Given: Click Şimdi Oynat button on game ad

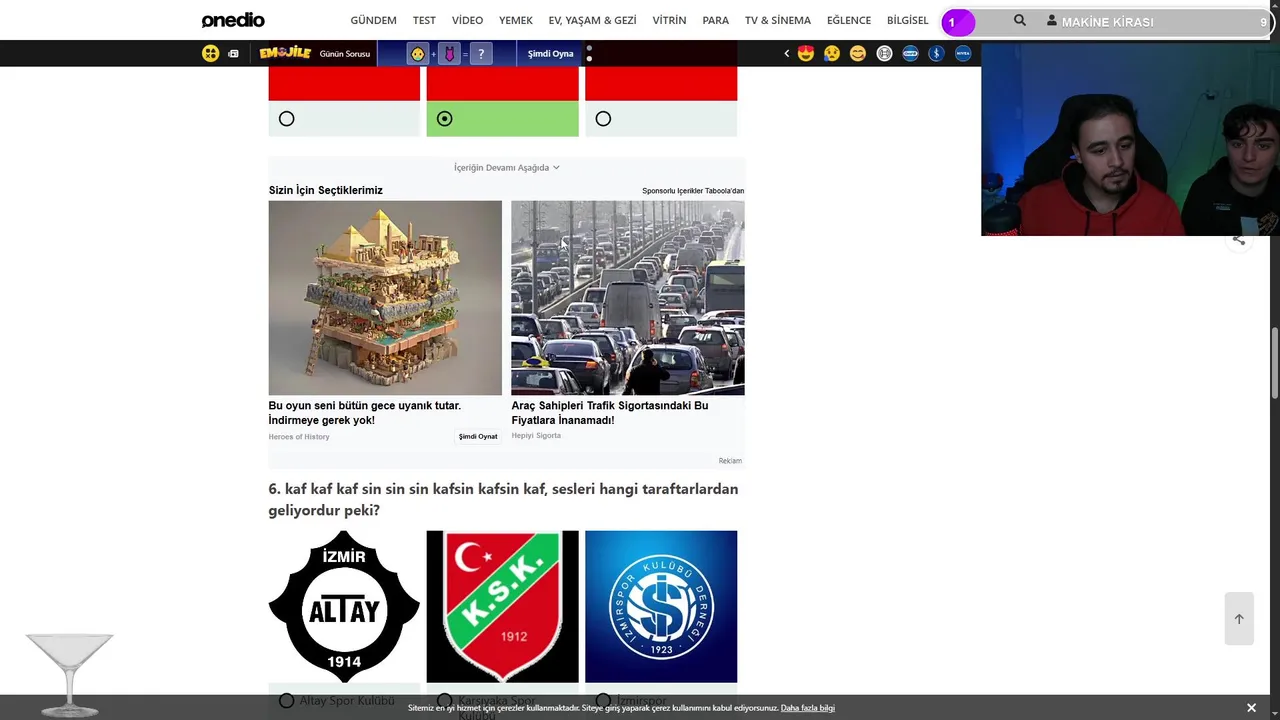Looking at the screenshot, I should [x=478, y=437].
